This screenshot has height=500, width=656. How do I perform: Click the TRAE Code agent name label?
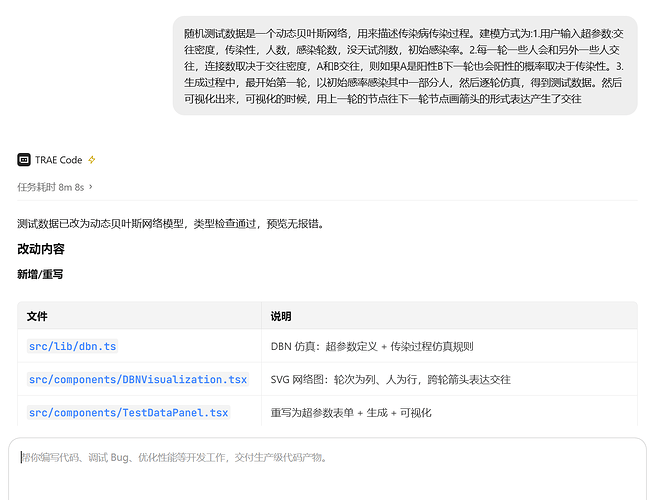pos(59,160)
